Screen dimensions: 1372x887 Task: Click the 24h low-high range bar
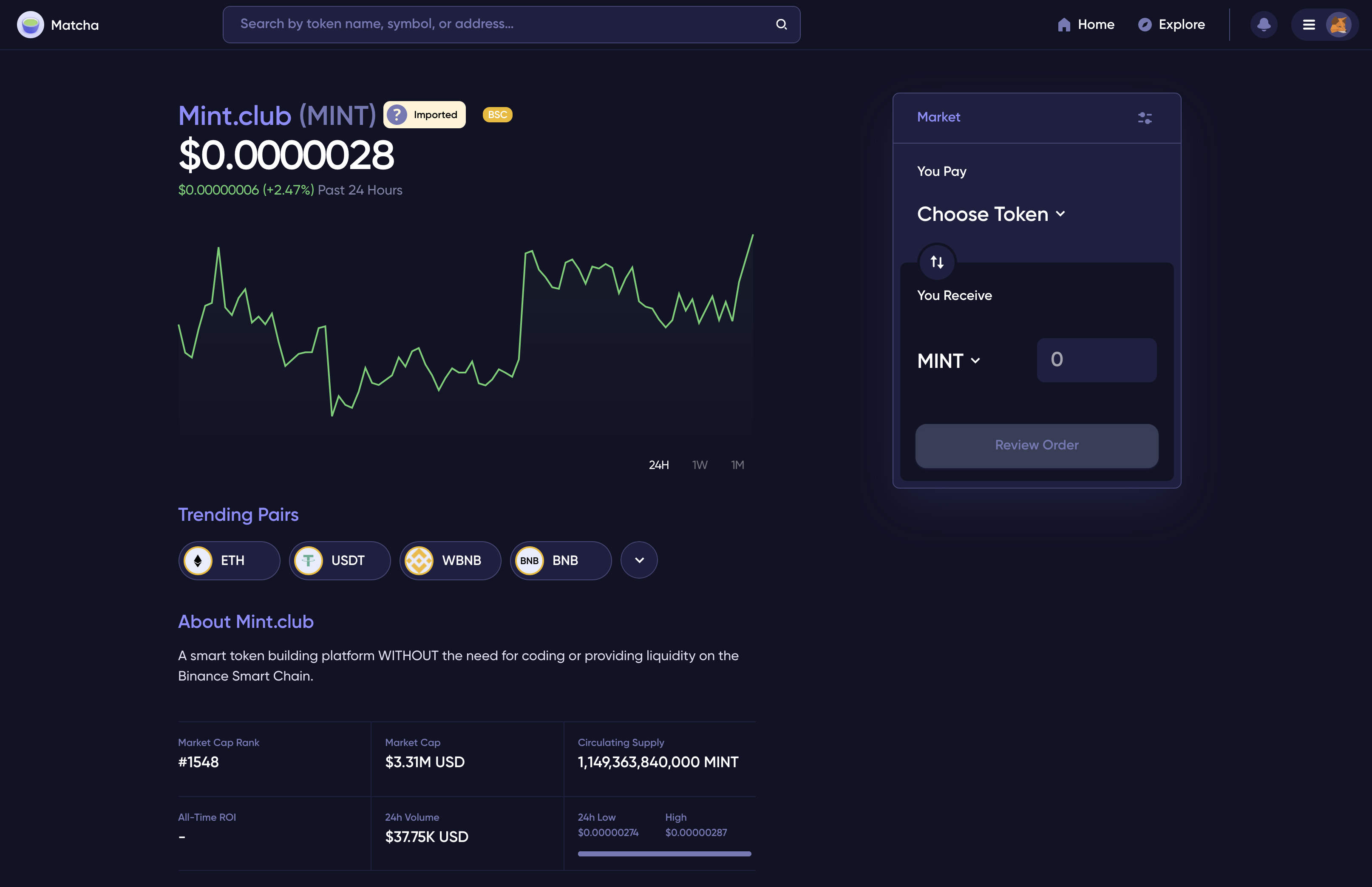pos(664,853)
